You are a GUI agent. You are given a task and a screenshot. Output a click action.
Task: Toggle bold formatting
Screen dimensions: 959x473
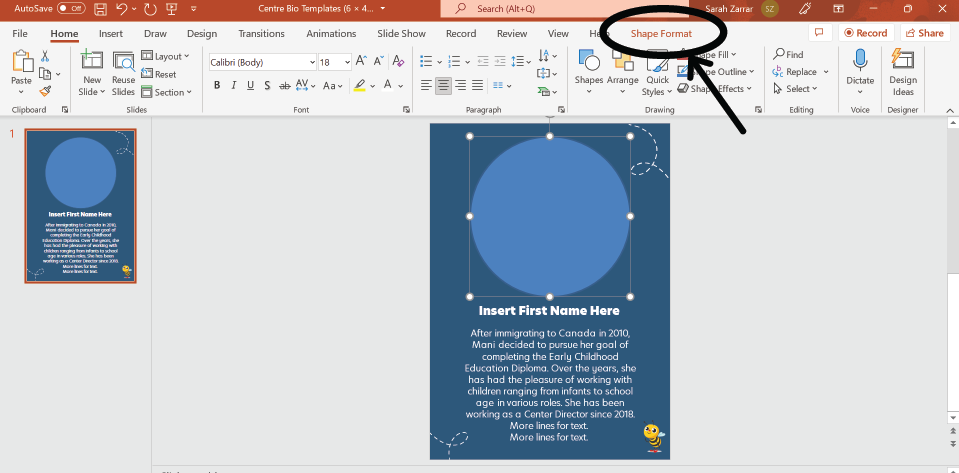(x=216, y=85)
